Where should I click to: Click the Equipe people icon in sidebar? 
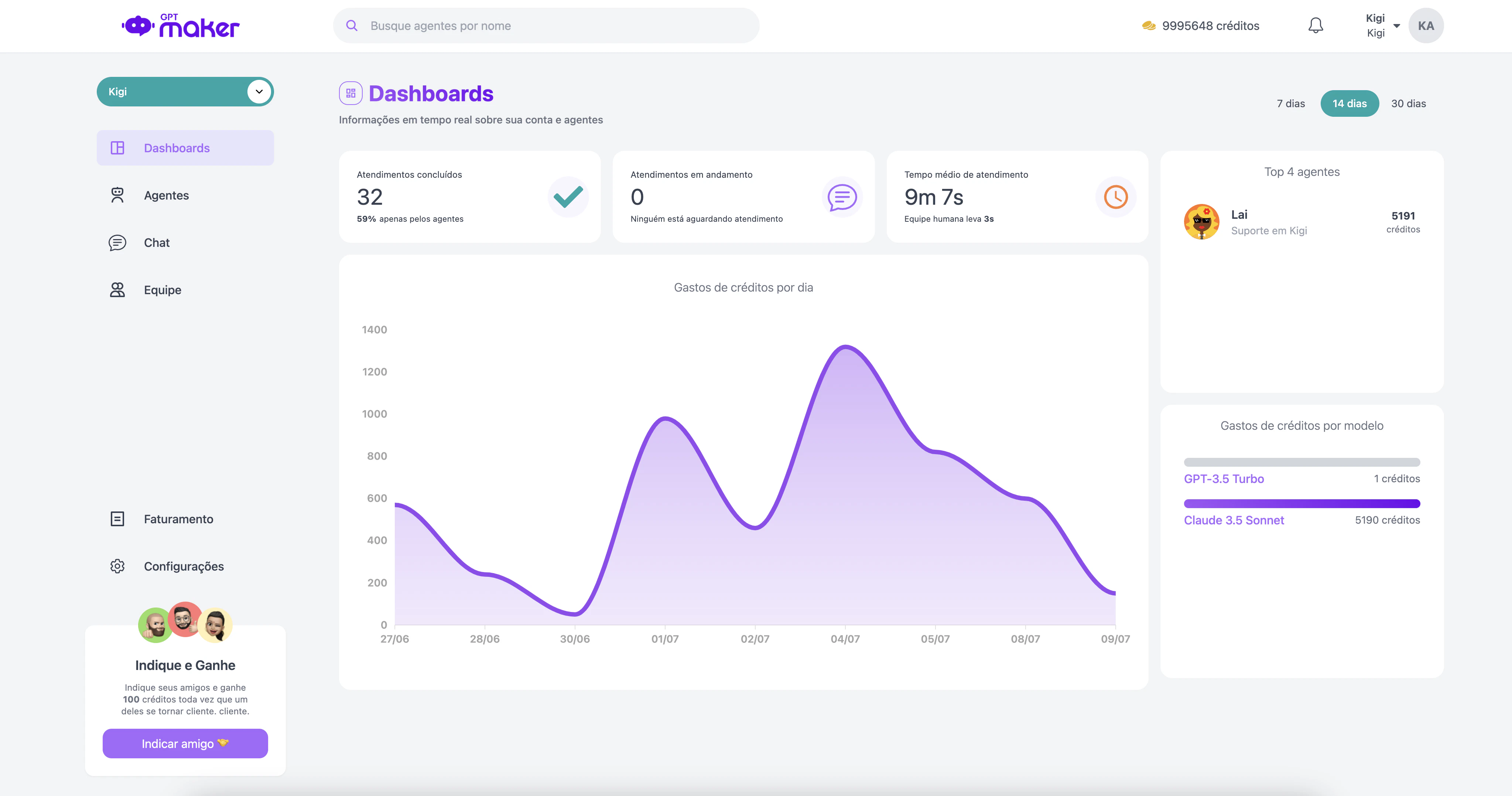tap(117, 290)
